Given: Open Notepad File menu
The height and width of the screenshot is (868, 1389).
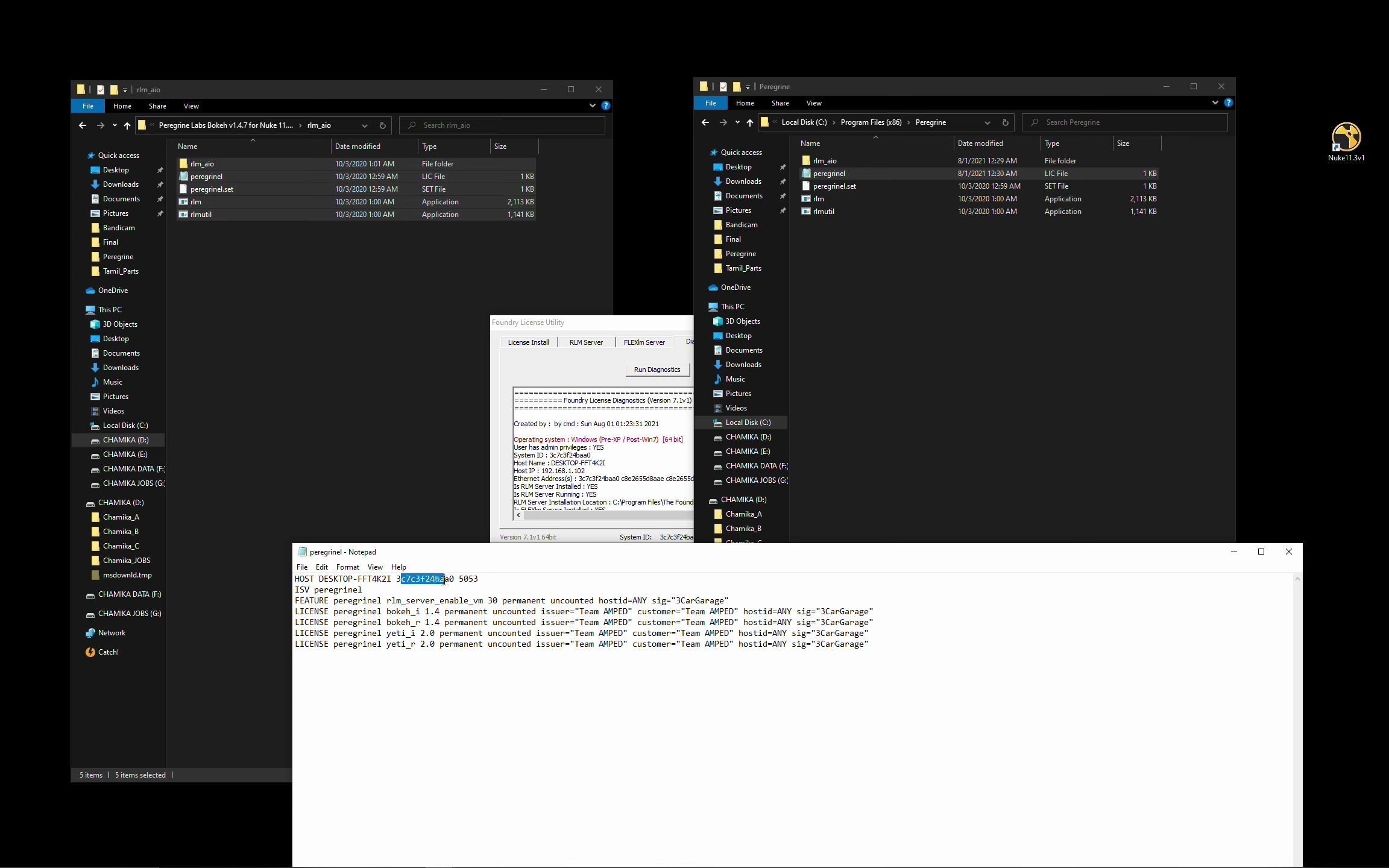Looking at the screenshot, I should pyautogui.click(x=302, y=567).
